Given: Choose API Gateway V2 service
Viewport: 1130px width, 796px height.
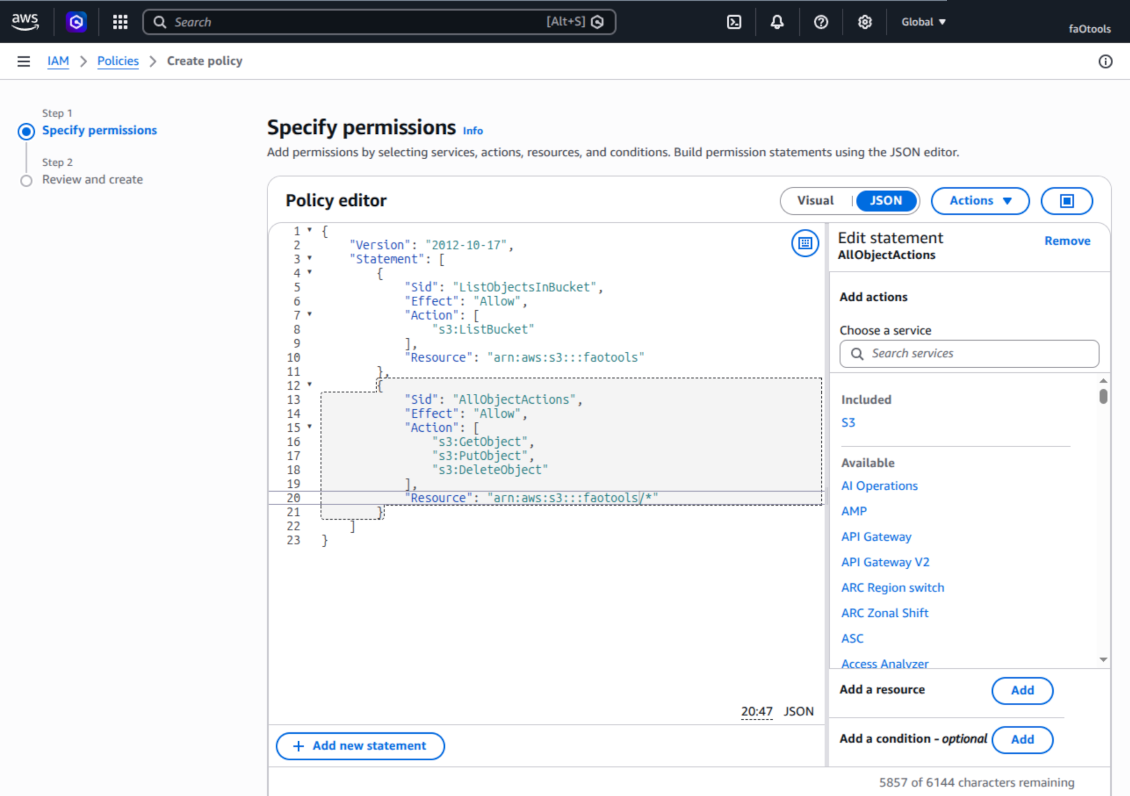Looking at the screenshot, I should (885, 562).
